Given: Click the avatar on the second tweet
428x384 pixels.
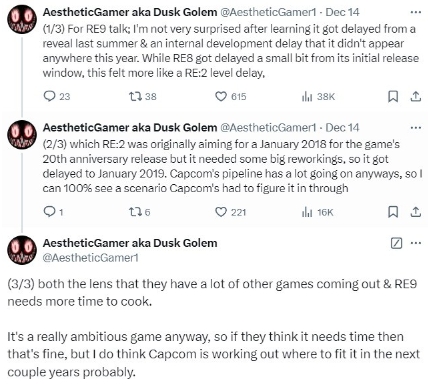Looking at the screenshot, I should pyautogui.click(x=22, y=134).
